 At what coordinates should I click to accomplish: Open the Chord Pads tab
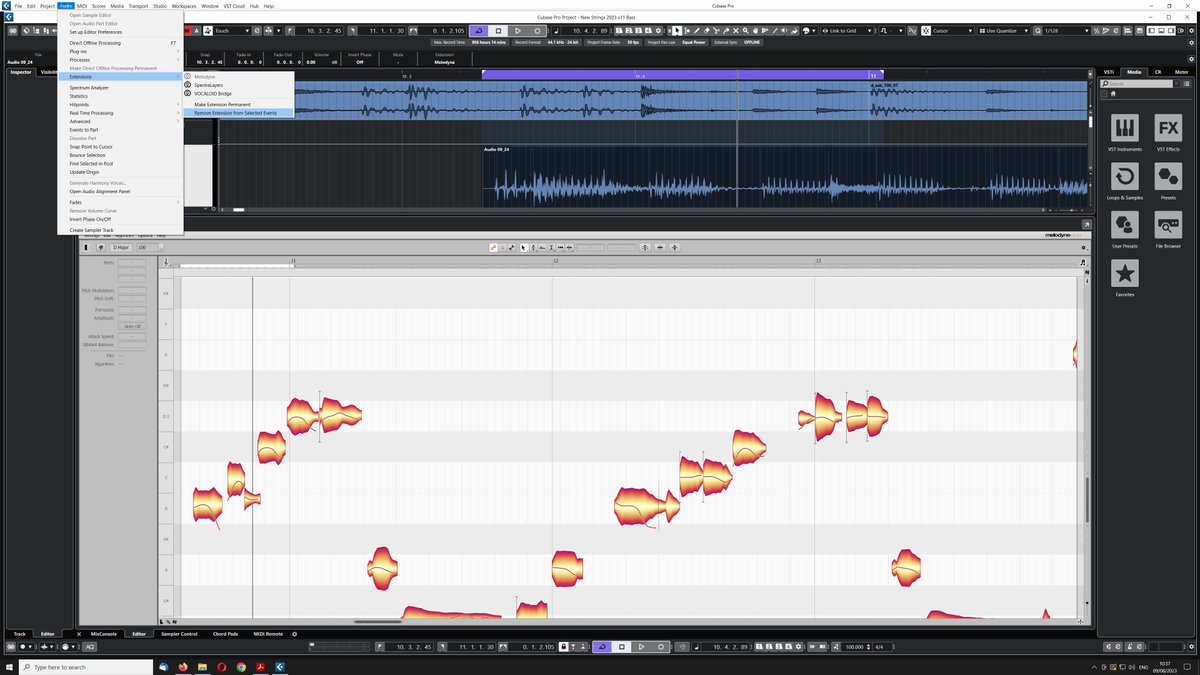[x=225, y=634]
